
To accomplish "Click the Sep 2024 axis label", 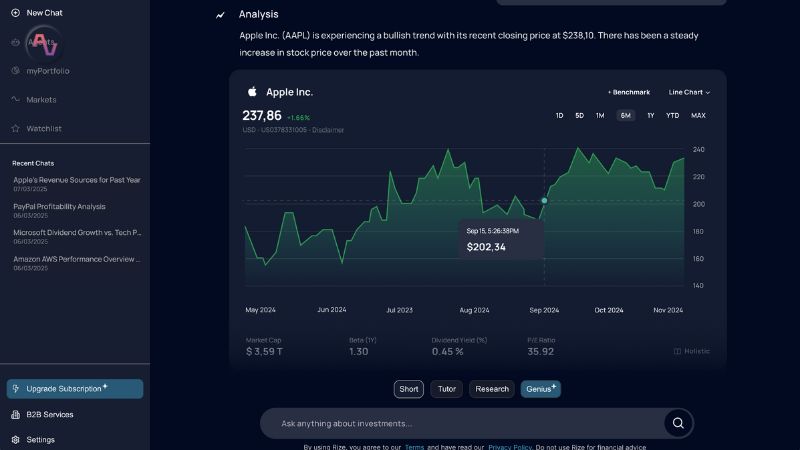I will [x=544, y=310].
